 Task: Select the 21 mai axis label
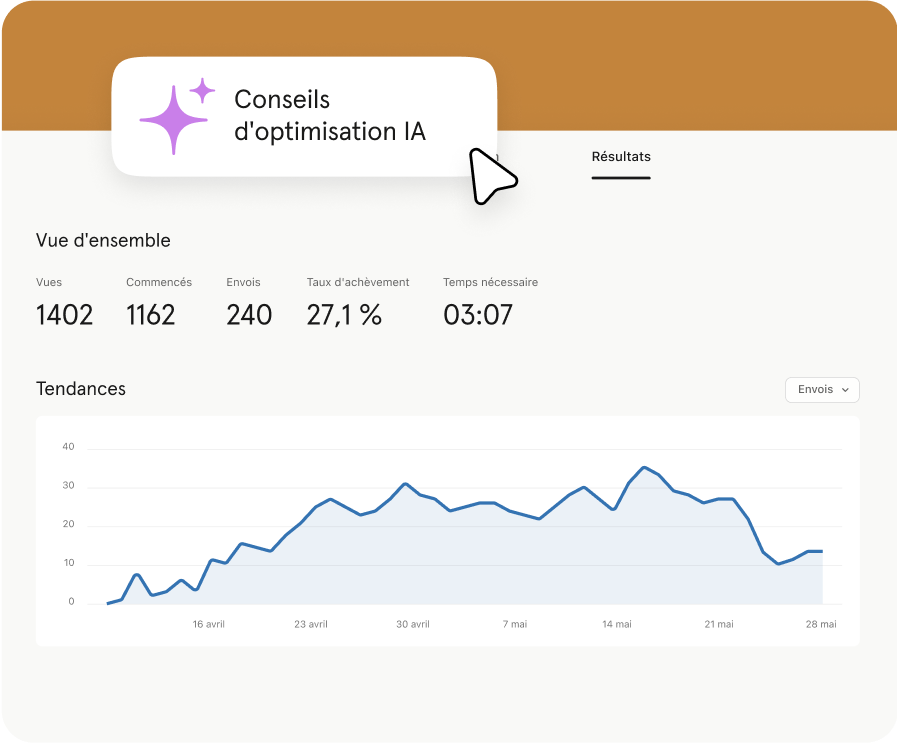tap(718, 624)
